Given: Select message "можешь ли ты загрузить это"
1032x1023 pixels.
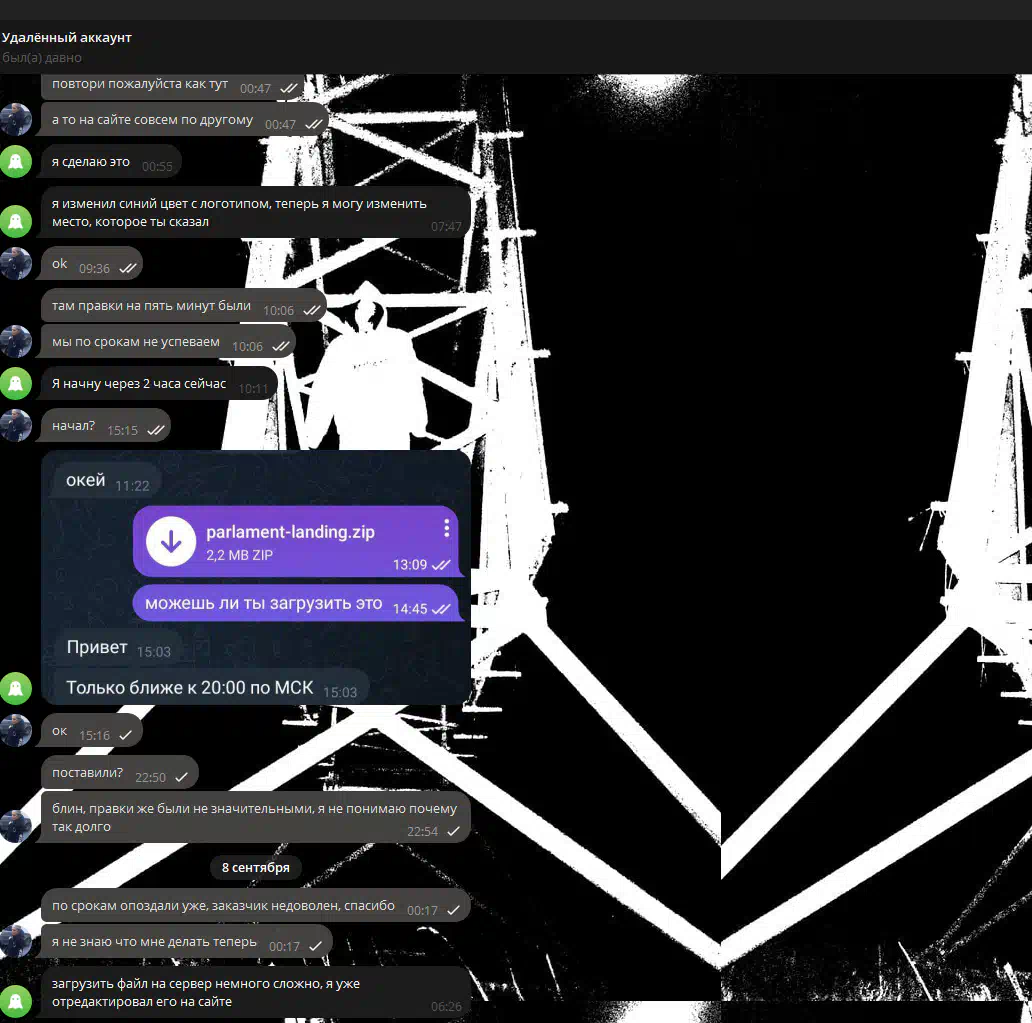Looking at the screenshot, I should pyautogui.click(x=296, y=603).
